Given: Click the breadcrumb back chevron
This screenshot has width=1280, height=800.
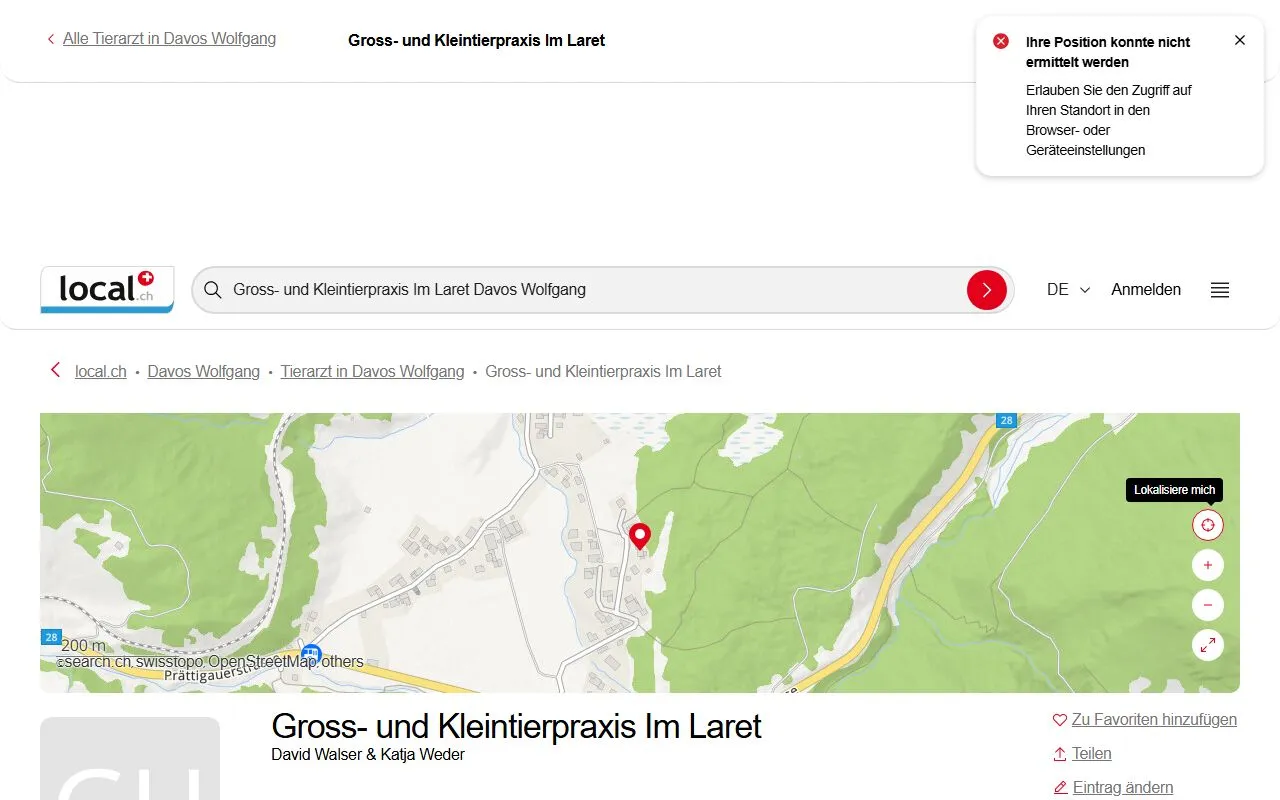Looking at the screenshot, I should [x=55, y=369].
